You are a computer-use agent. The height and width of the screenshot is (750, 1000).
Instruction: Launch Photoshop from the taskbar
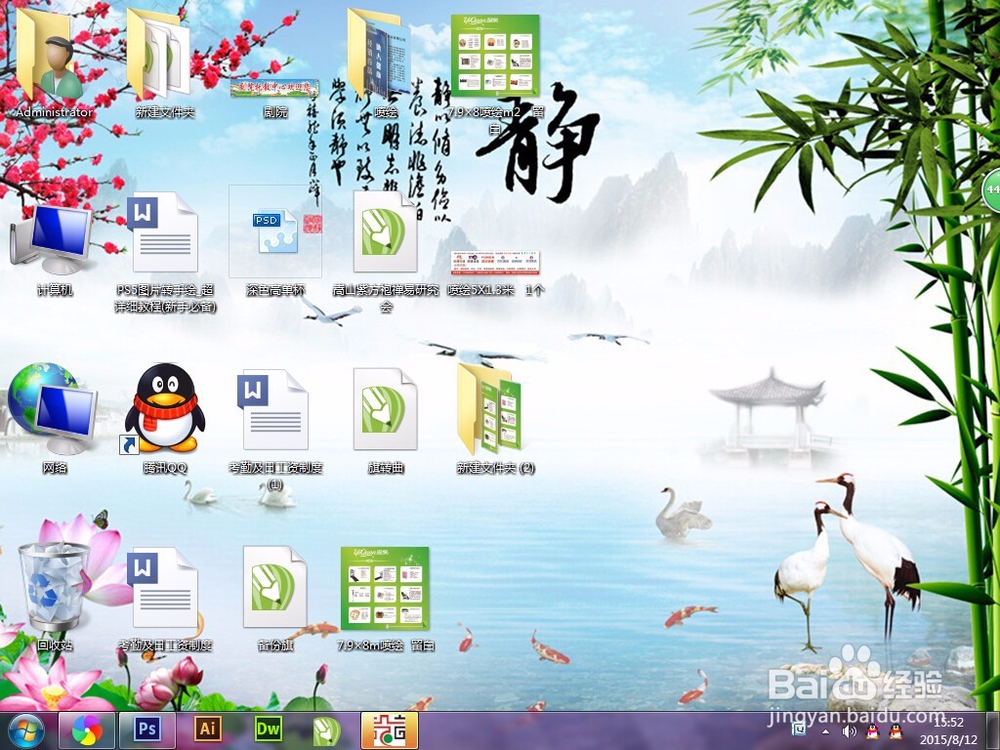[x=146, y=730]
